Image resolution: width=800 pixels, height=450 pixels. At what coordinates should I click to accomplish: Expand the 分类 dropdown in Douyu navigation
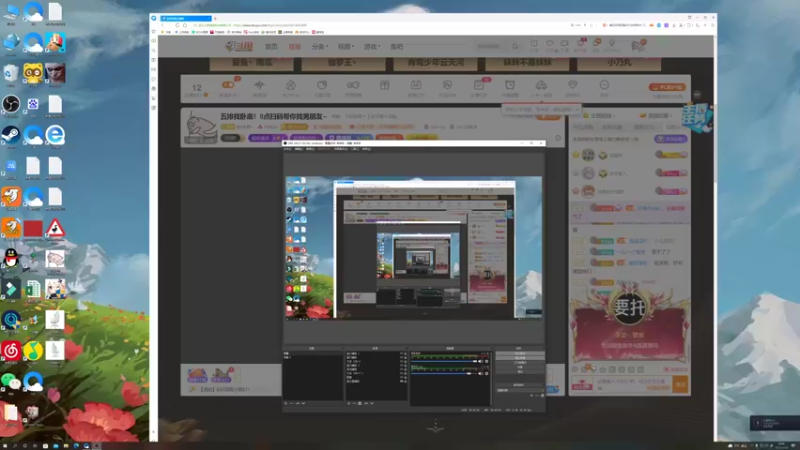pyautogui.click(x=319, y=46)
